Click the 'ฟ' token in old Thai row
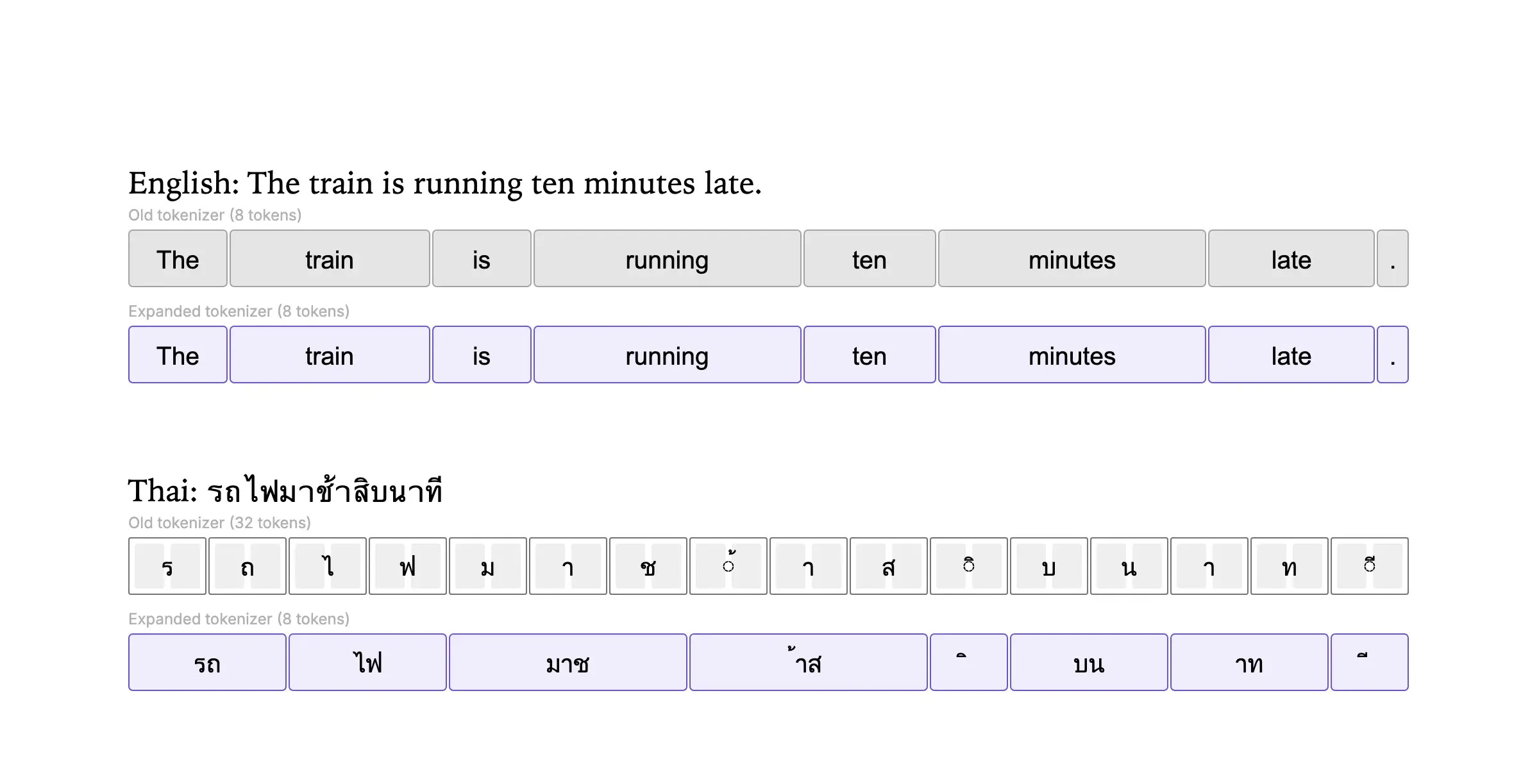 (408, 566)
